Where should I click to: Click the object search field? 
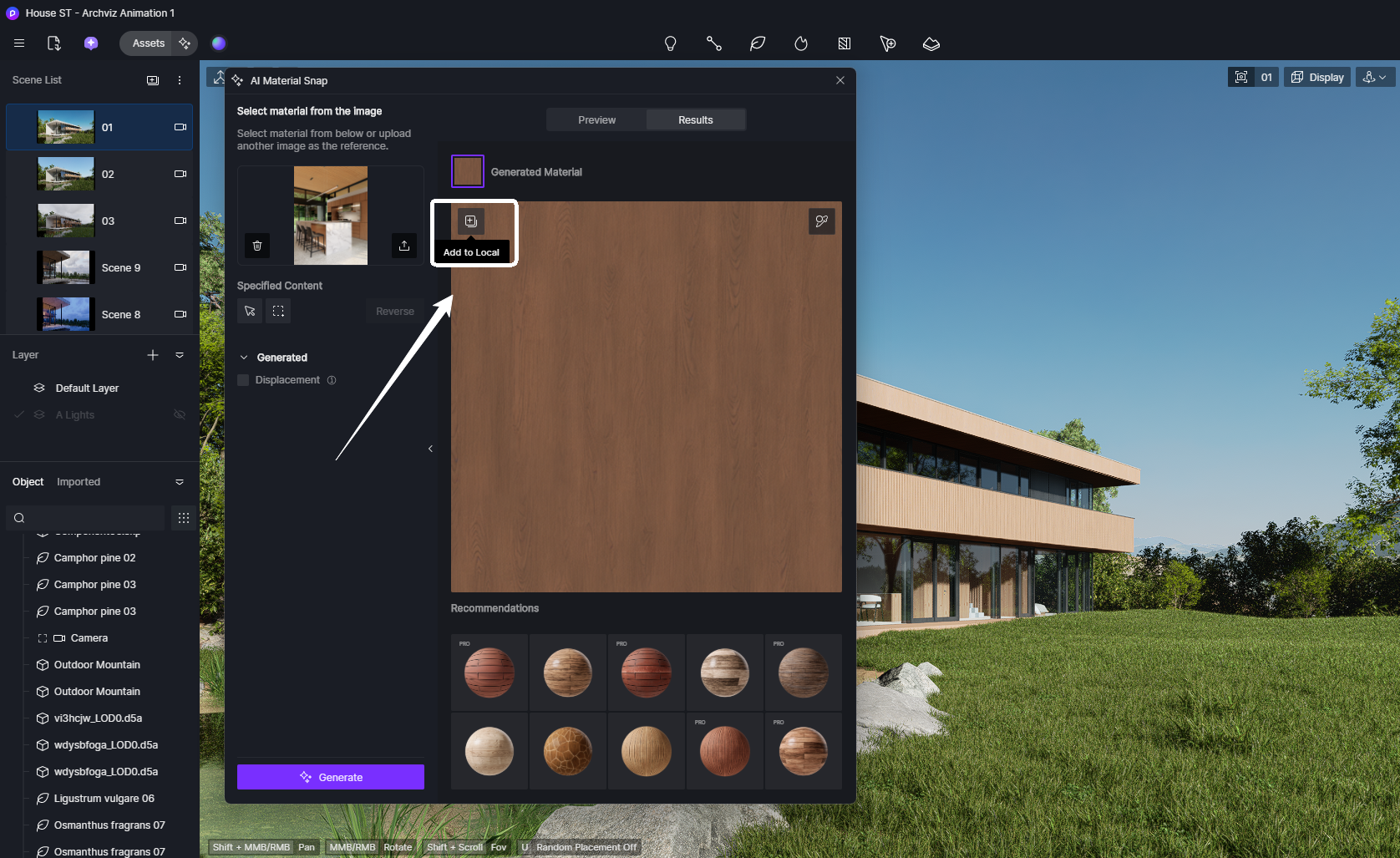(x=86, y=518)
